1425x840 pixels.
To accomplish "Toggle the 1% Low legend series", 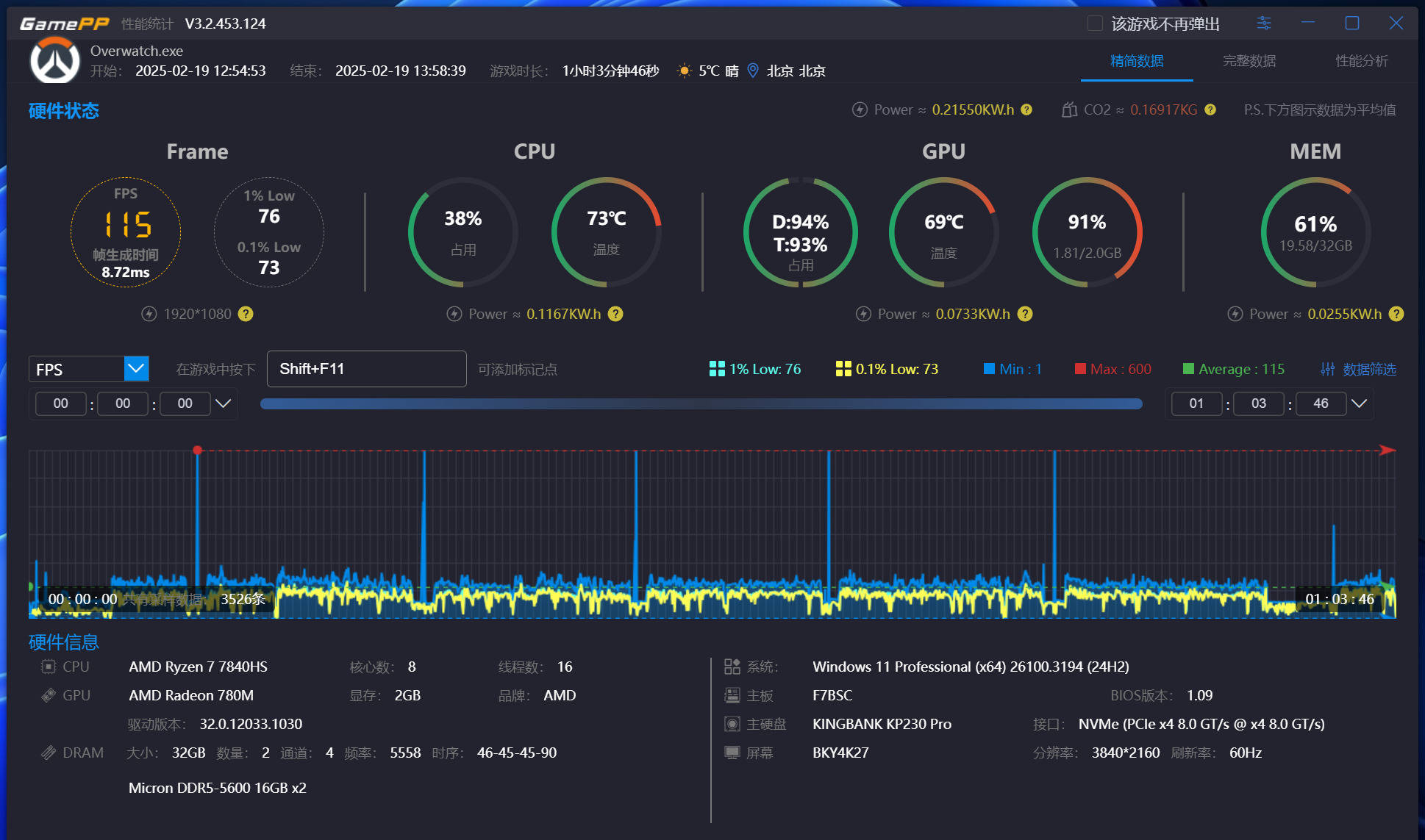I will (754, 369).
